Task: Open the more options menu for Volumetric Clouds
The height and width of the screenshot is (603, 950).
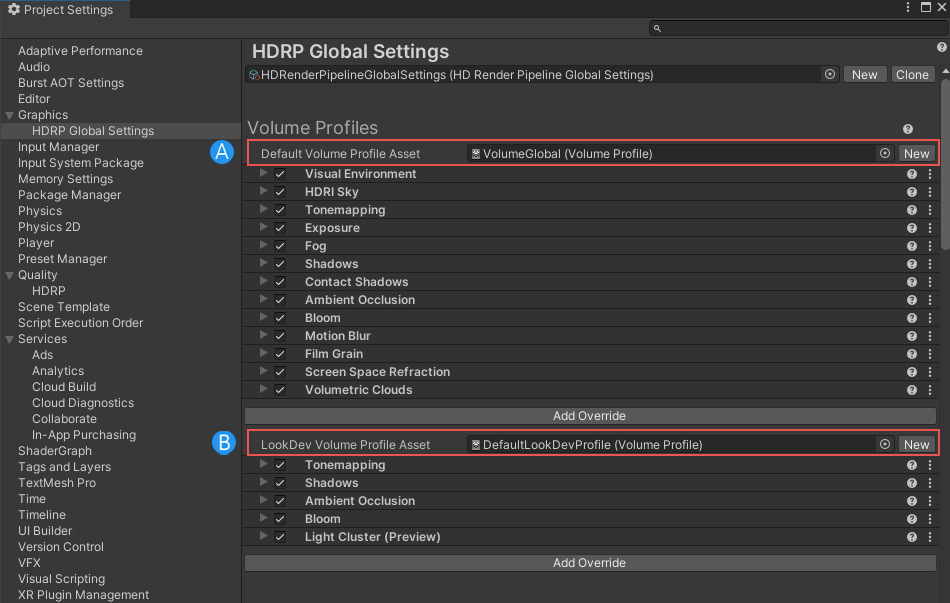Action: [930, 390]
